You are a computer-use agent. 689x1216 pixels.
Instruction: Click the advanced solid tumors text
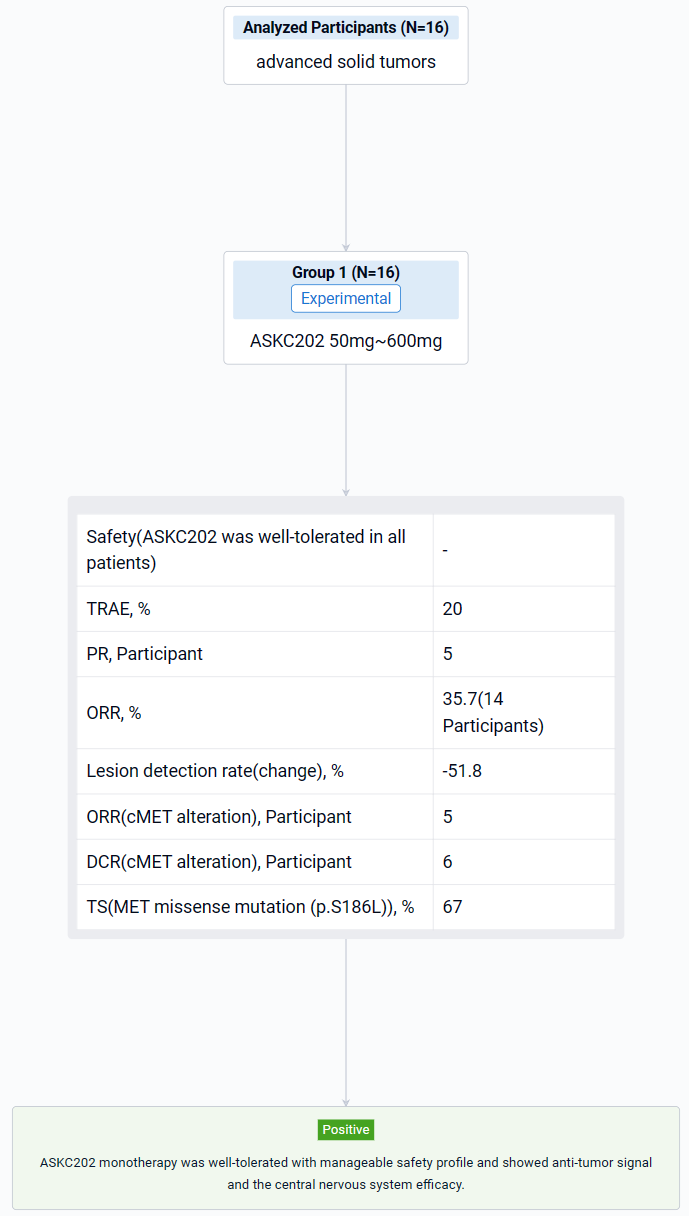(x=346, y=62)
